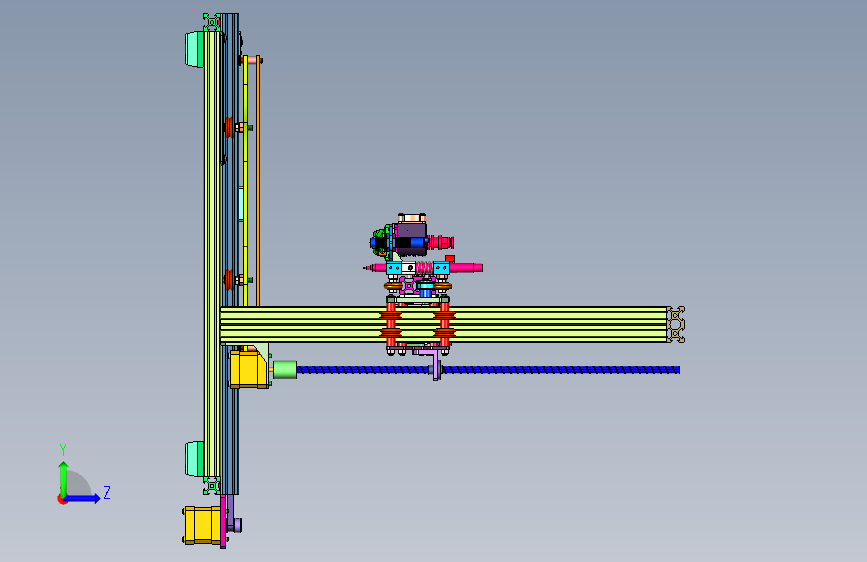This screenshot has width=867, height=562.
Task: Select the thin orange vertical rod
Action: tap(258, 181)
